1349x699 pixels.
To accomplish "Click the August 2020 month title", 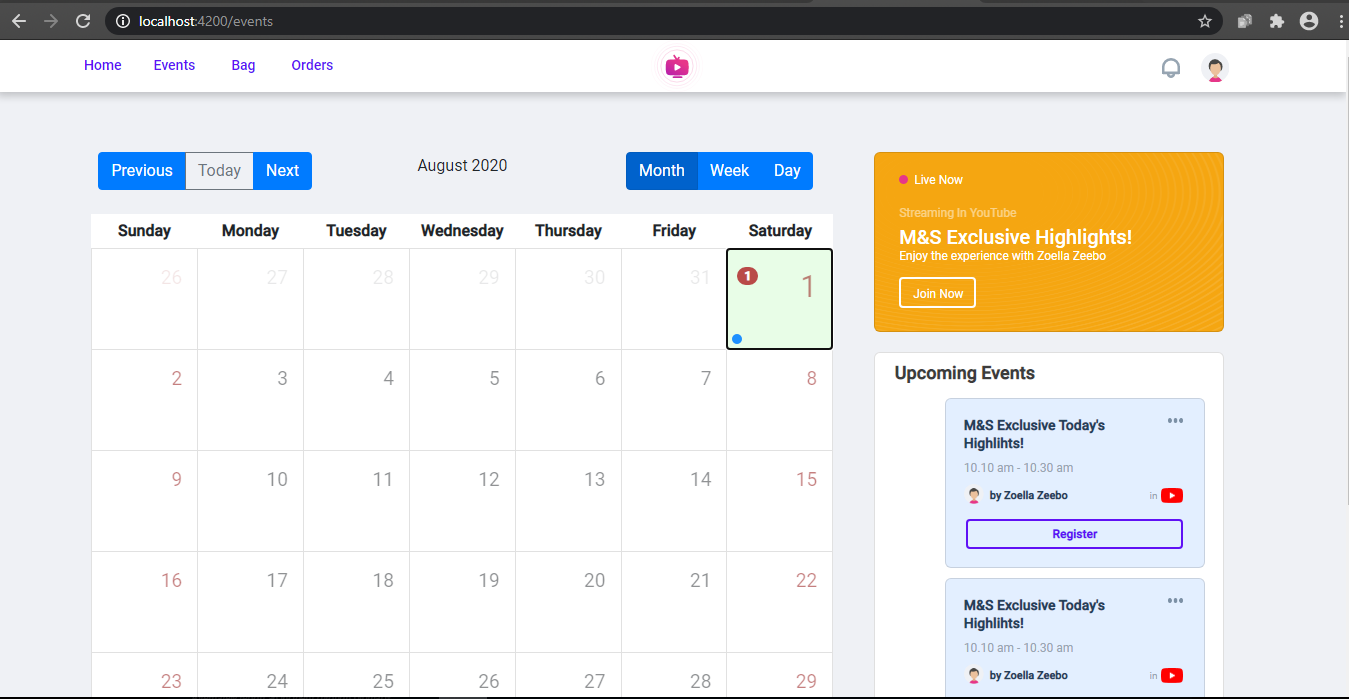I will 462,166.
